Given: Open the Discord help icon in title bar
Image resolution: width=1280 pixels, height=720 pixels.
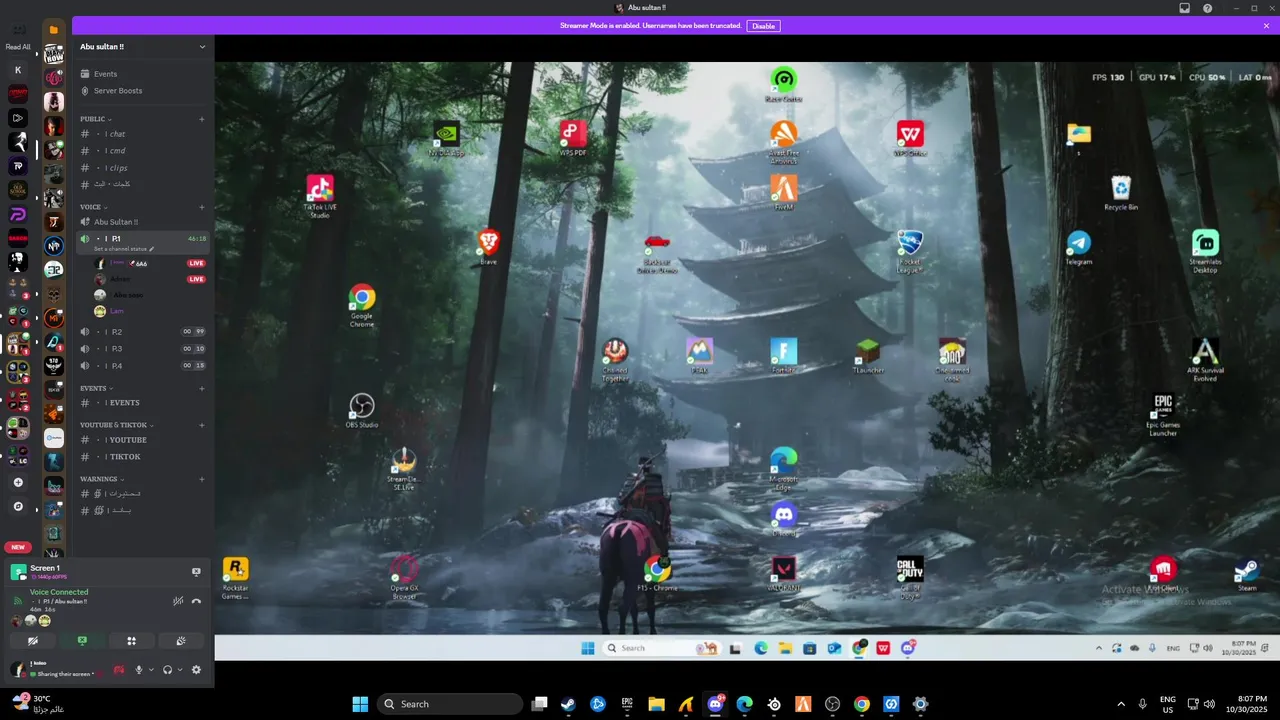Looking at the screenshot, I should pyautogui.click(x=1207, y=8).
